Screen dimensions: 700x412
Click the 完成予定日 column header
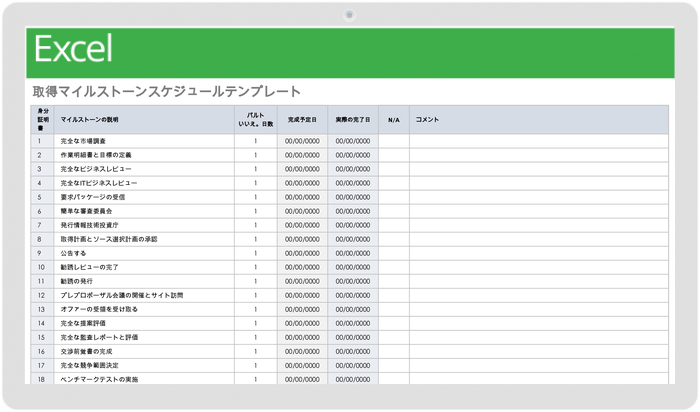[x=302, y=120]
